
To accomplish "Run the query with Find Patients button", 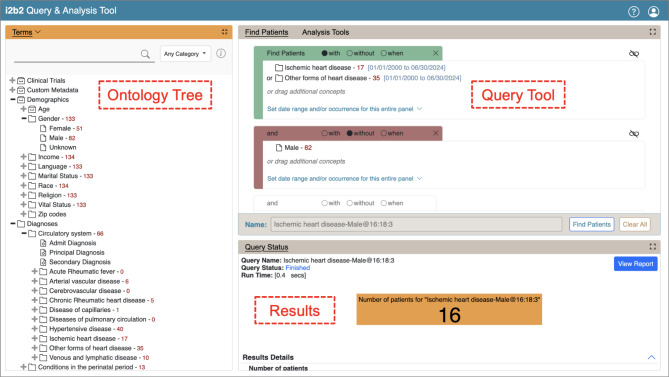I will coord(591,224).
